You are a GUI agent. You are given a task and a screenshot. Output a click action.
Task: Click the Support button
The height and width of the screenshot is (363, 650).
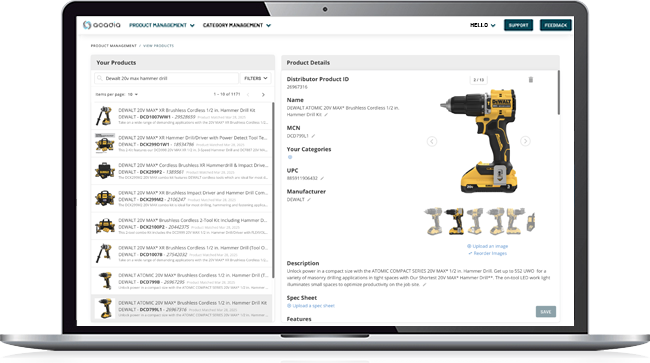(518, 25)
